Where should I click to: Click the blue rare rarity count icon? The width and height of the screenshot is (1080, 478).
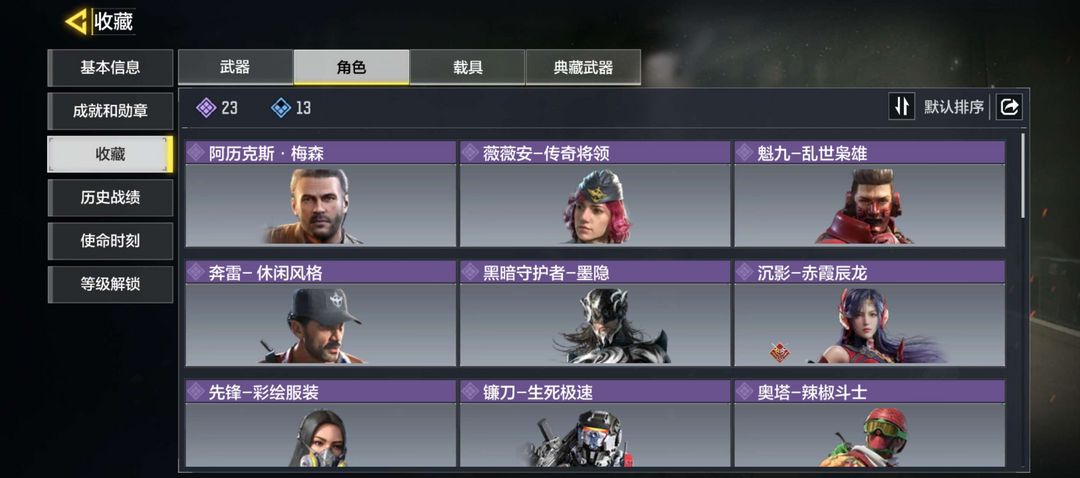(x=281, y=107)
